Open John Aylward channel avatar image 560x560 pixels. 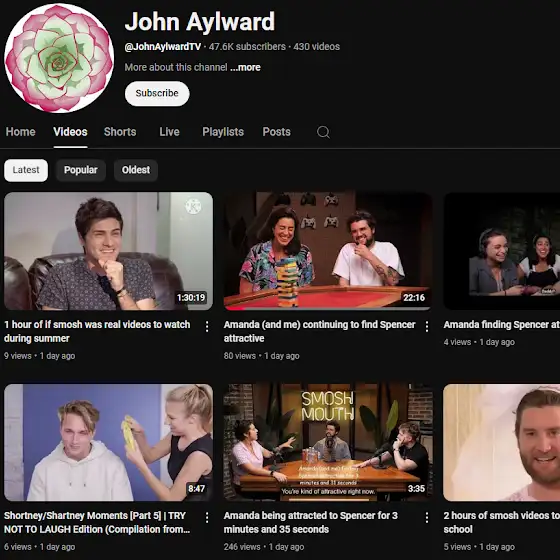coord(59,58)
